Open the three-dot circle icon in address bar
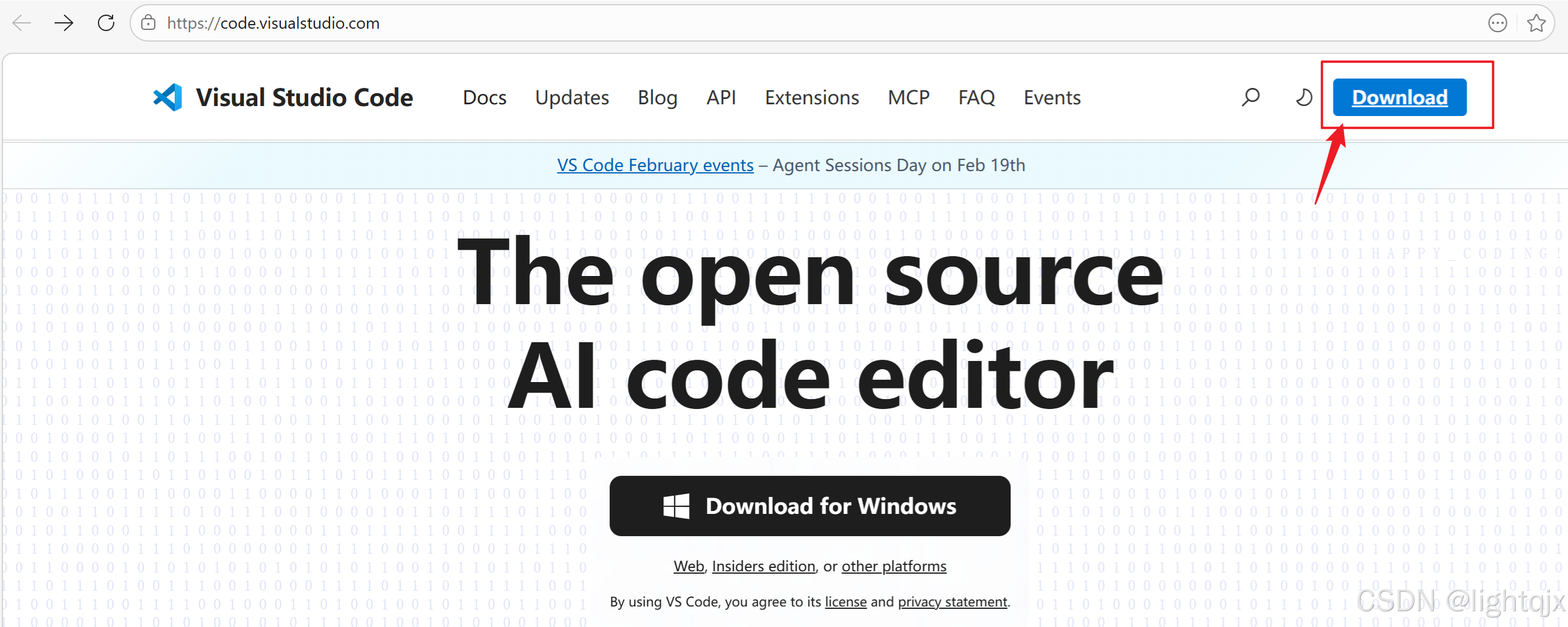Viewport: 1568px width, 627px height. [x=1498, y=23]
